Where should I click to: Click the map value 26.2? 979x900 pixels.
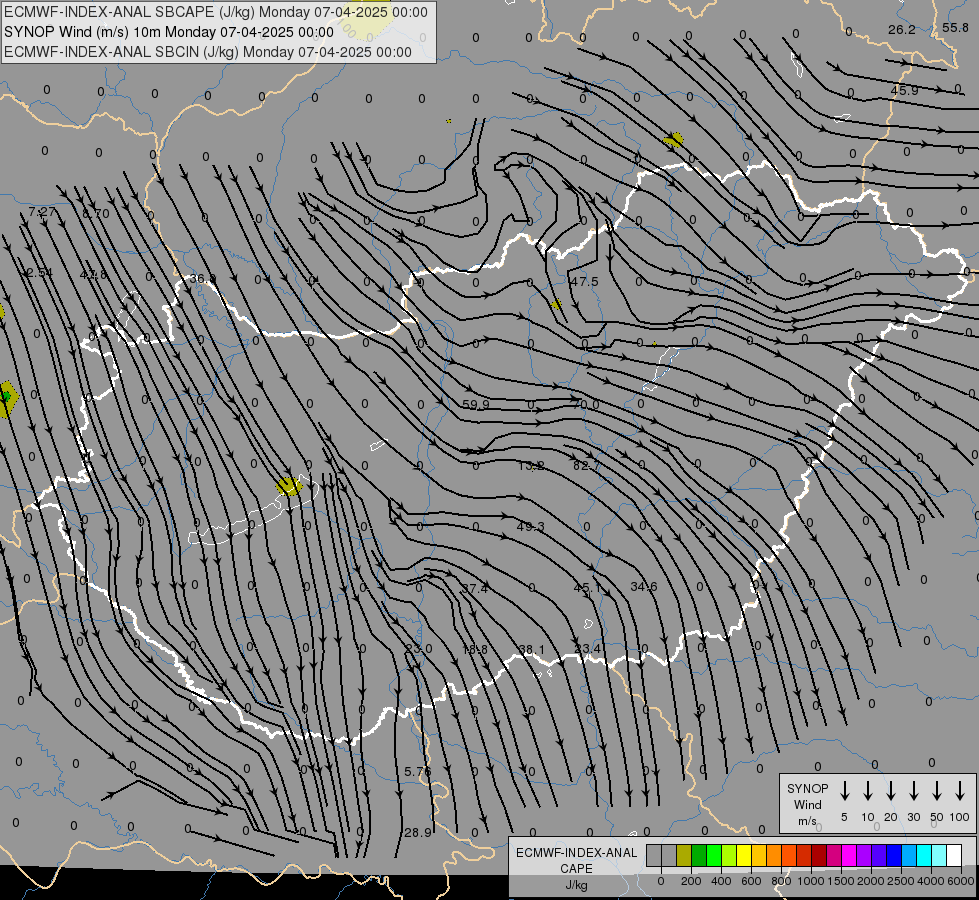click(902, 30)
